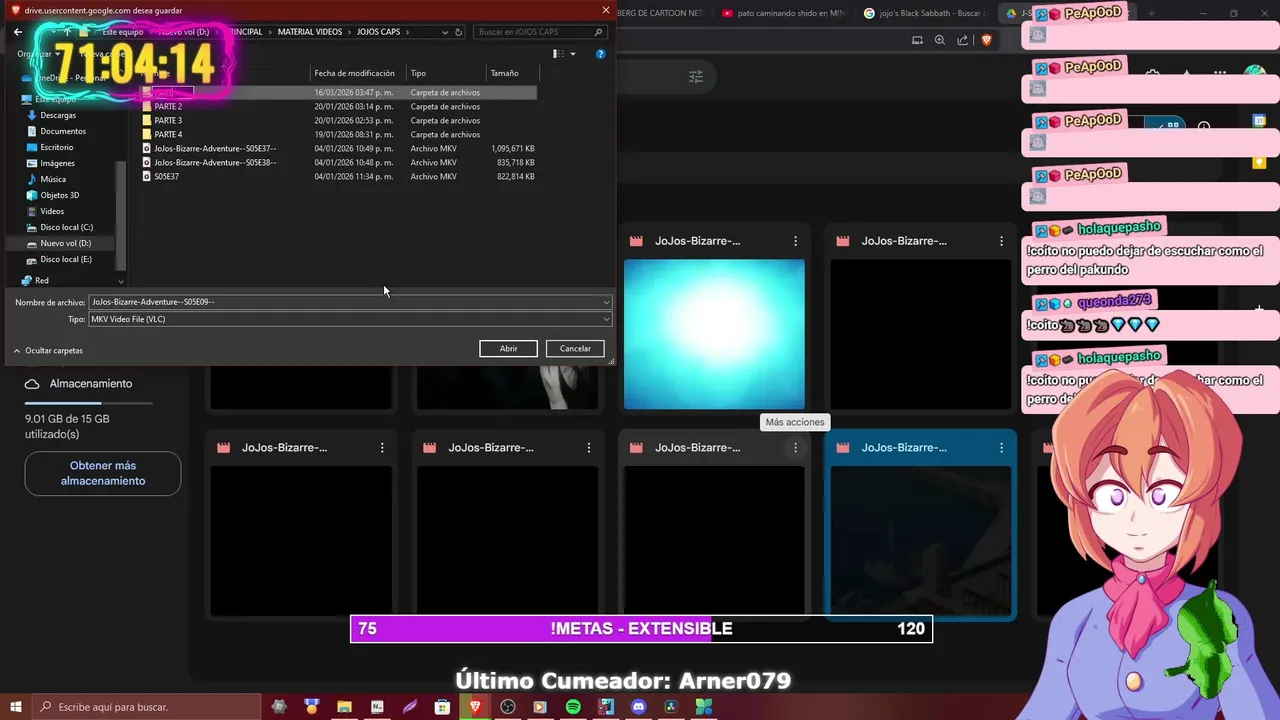1280x720 pixels.
Task: Open Disco local (C:) in the sidebar
Action: coord(66,227)
